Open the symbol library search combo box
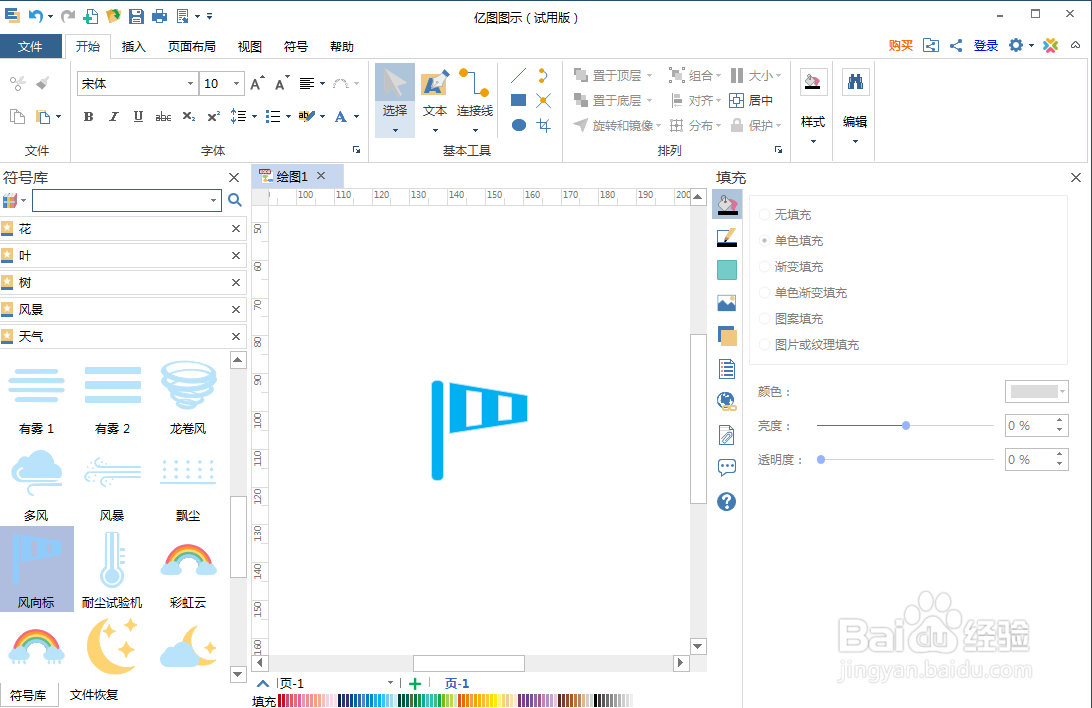Image resolution: width=1092 pixels, height=708 pixels. tap(127, 200)
